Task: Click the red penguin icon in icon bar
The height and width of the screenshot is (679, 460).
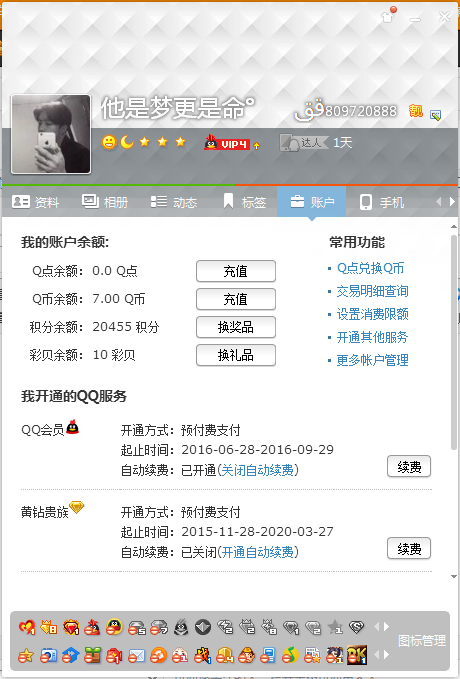Action: [x=92, y=627]
